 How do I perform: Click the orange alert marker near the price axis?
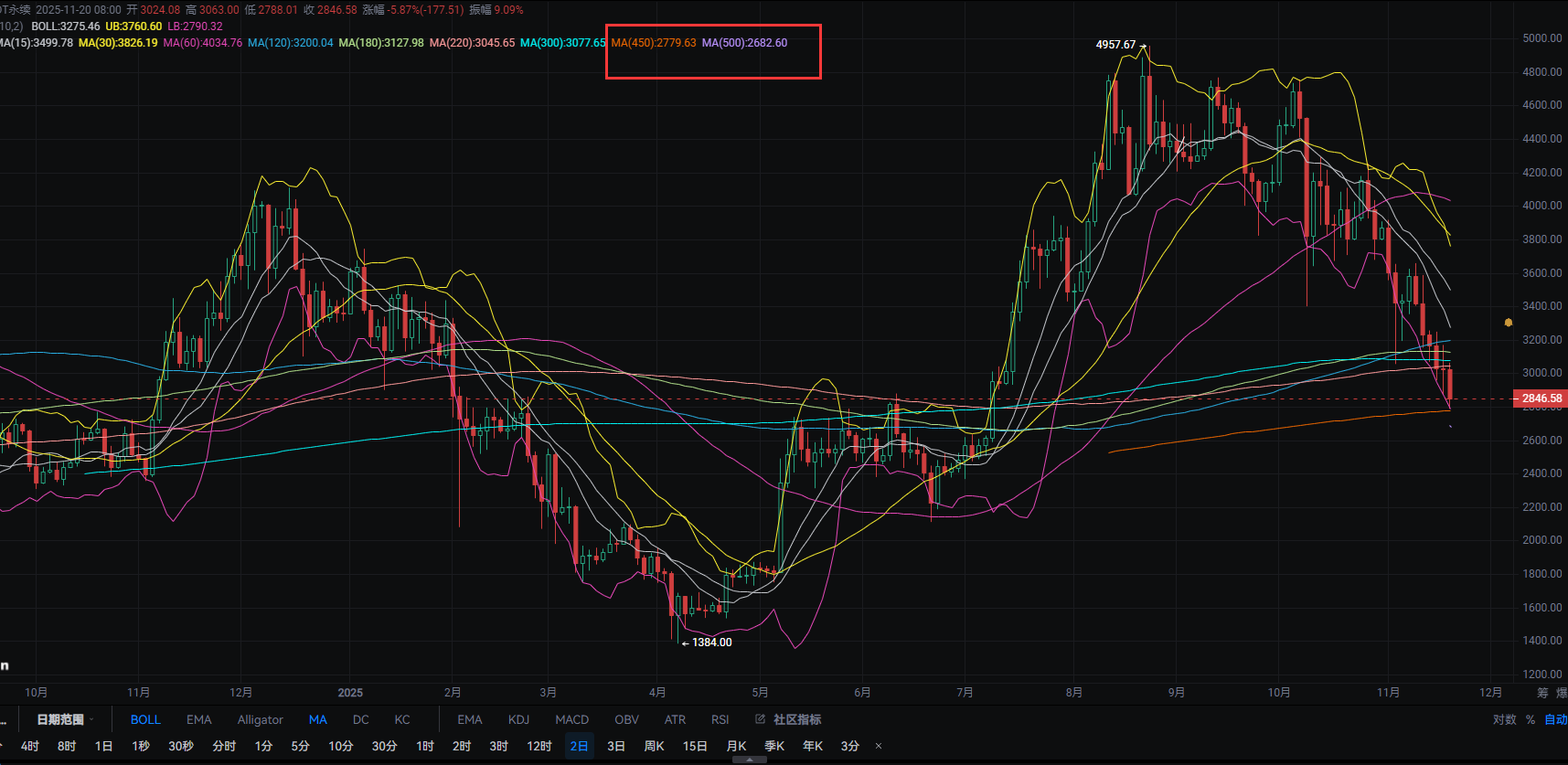tap(1508, 323)
